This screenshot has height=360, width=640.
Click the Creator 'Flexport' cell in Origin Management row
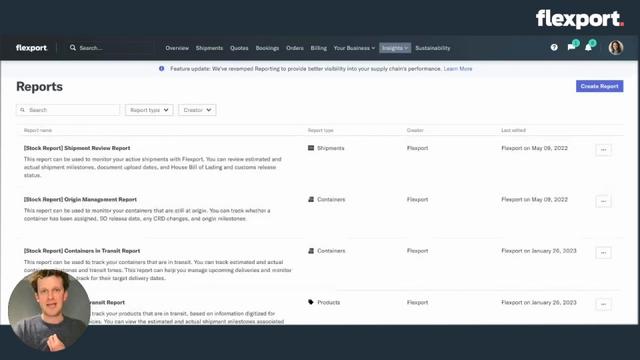[x=417, y=199]
